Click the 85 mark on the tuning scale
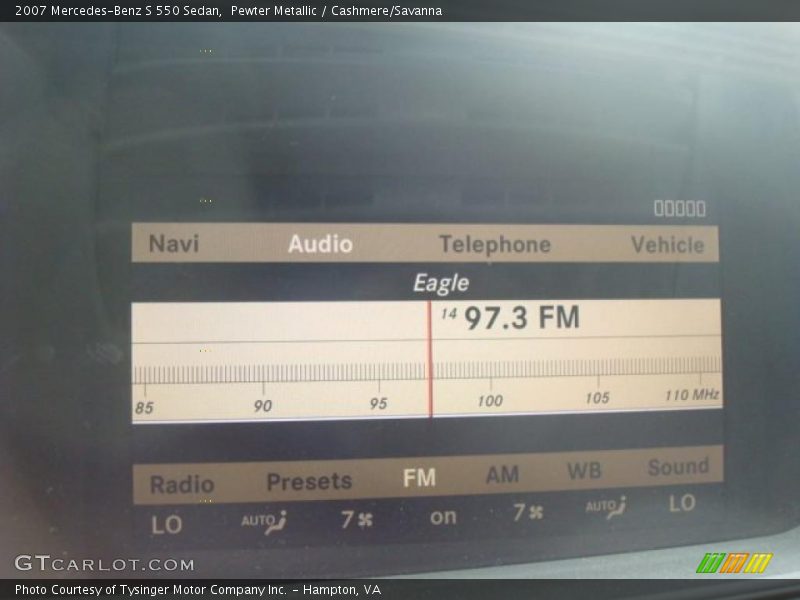This screenshot has width=800, height=600. coord(144,408)
